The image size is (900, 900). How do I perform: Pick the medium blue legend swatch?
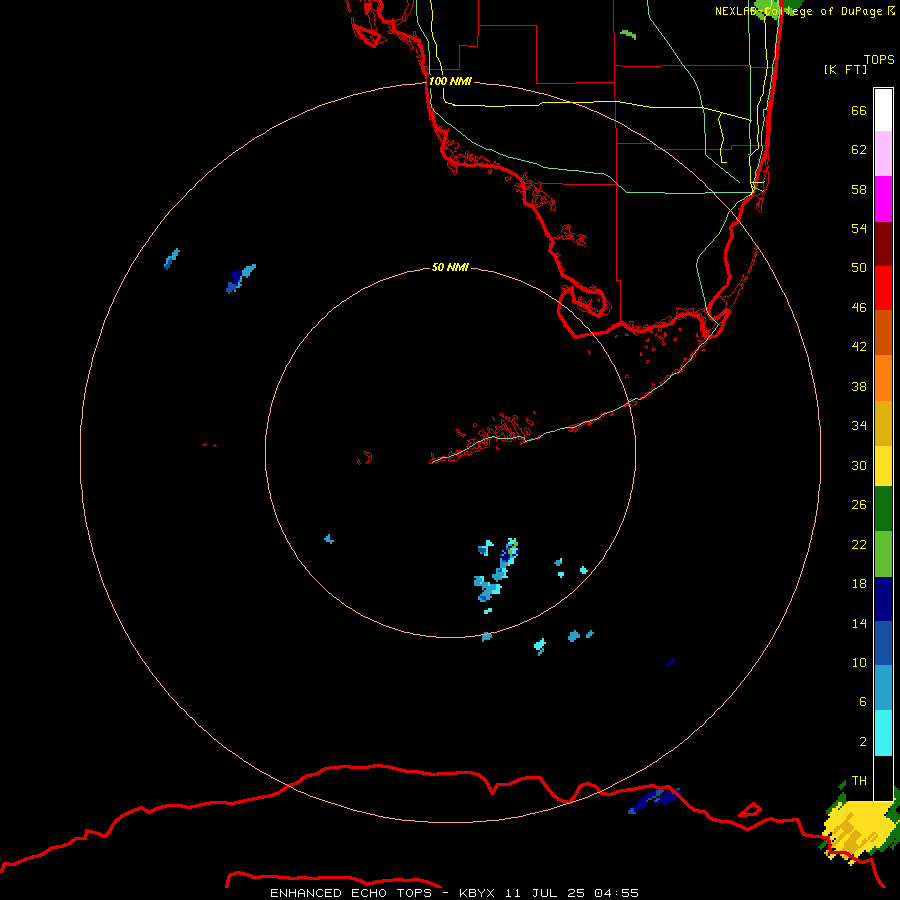point(883,643)
